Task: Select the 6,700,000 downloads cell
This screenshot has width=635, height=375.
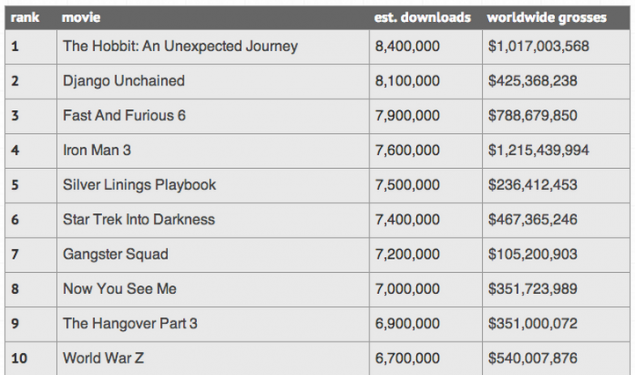Action: [x=426, y=358]
